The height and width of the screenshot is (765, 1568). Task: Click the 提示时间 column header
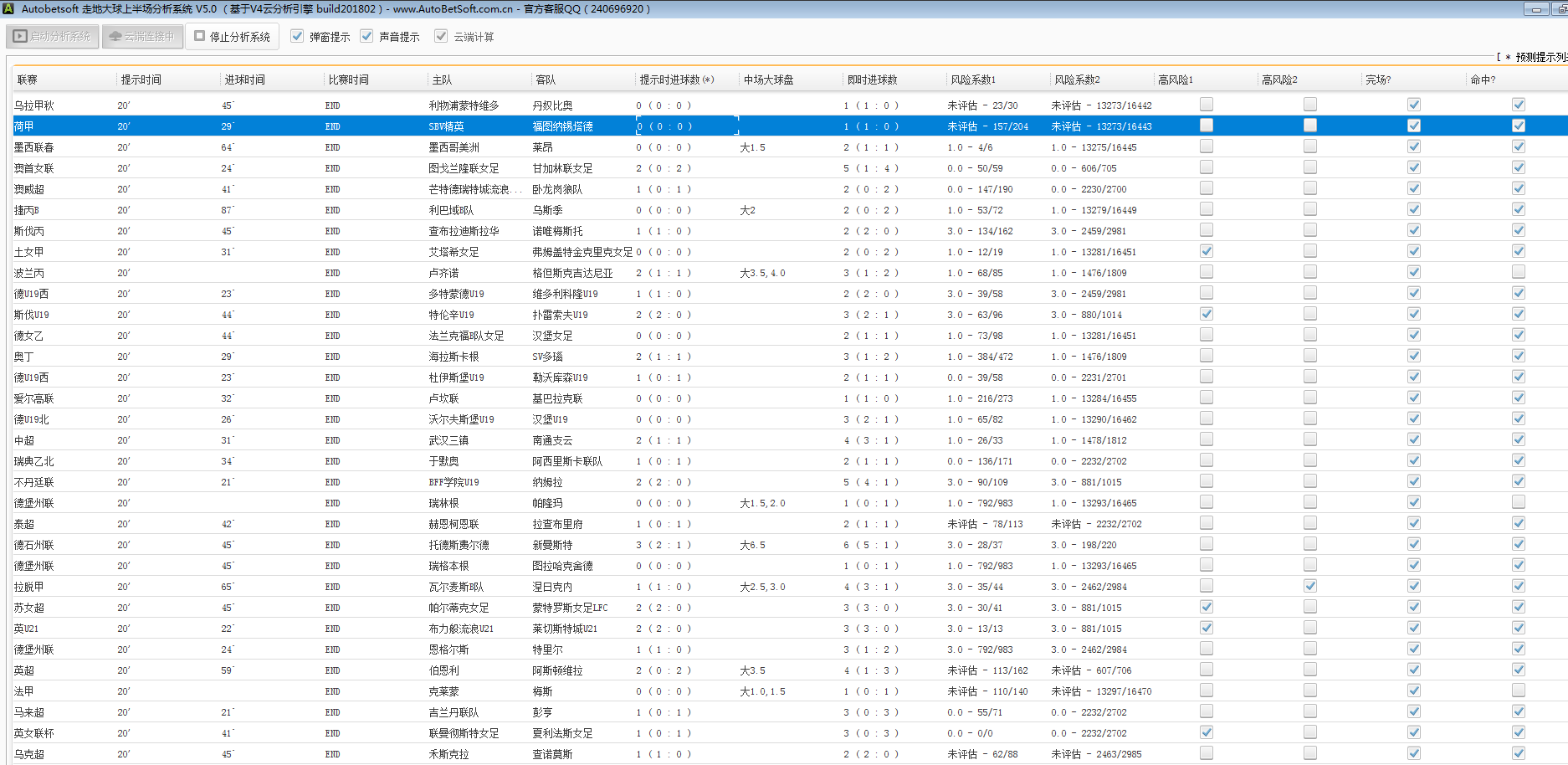141,80
